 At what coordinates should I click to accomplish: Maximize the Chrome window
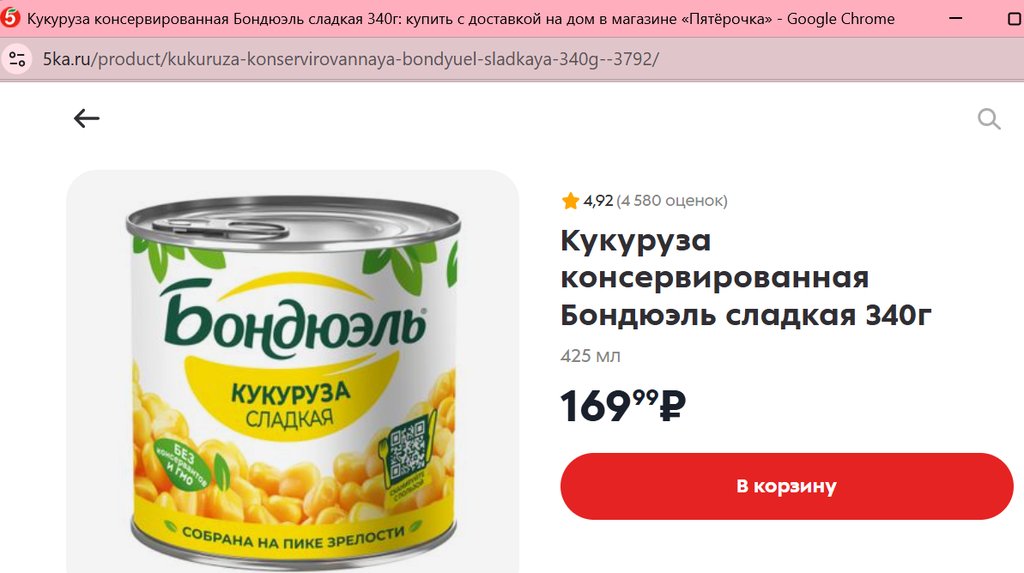(x=1015, y=18)
